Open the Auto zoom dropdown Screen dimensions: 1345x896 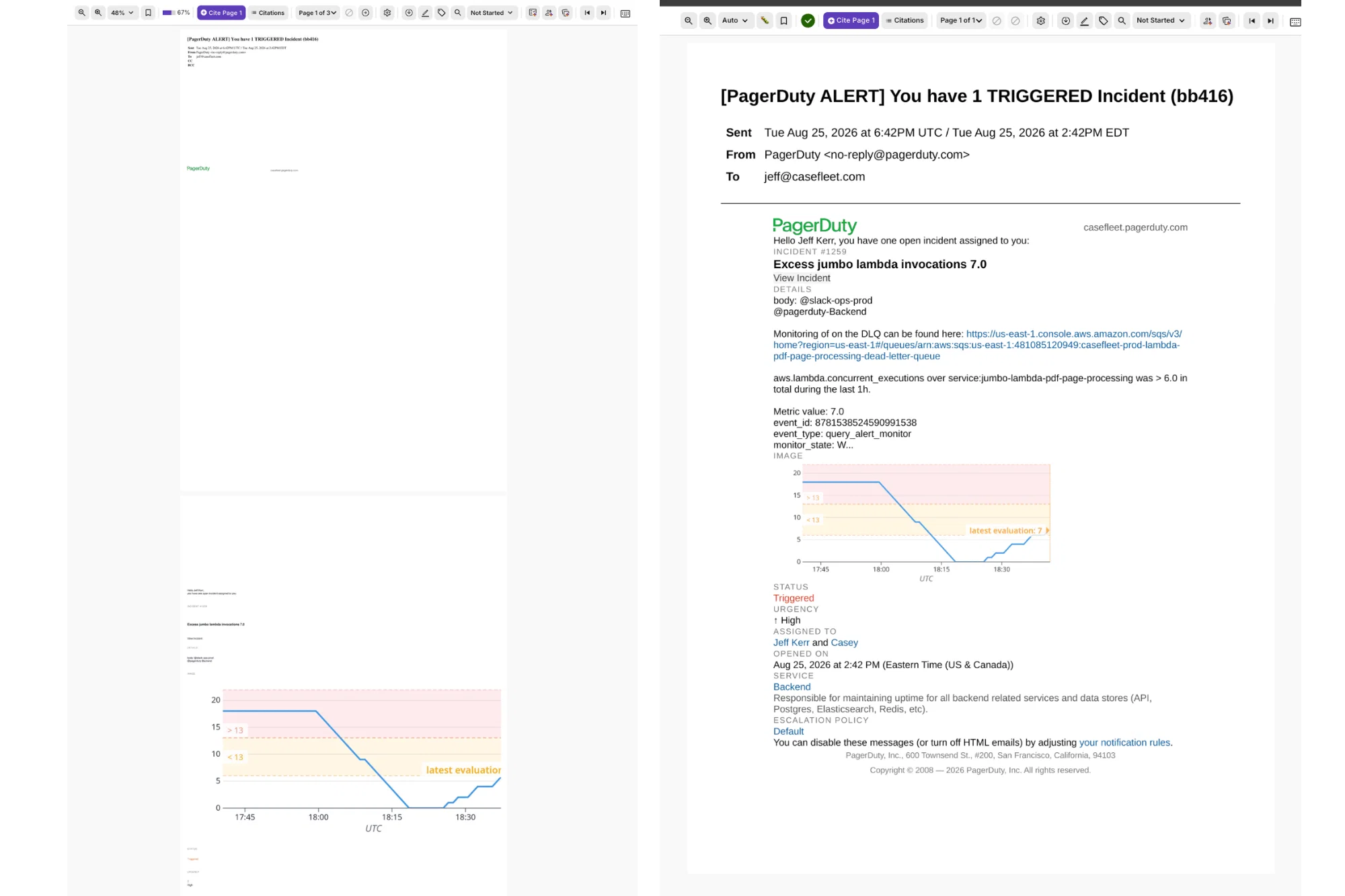click(x=735, y=21)
